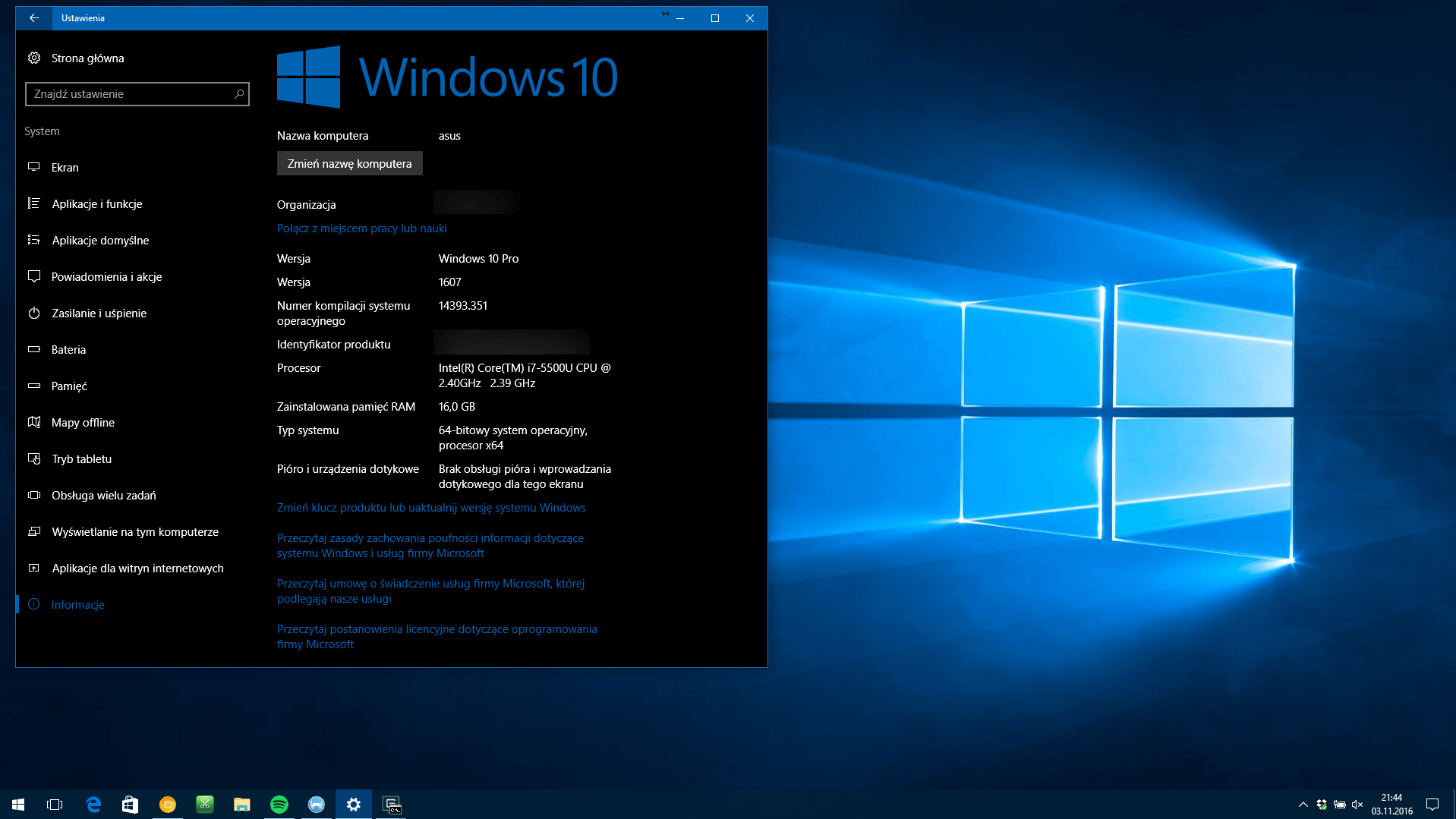
Task: Open the yellow Chrome Canary taskbar icon
Action: click(168, 805)
